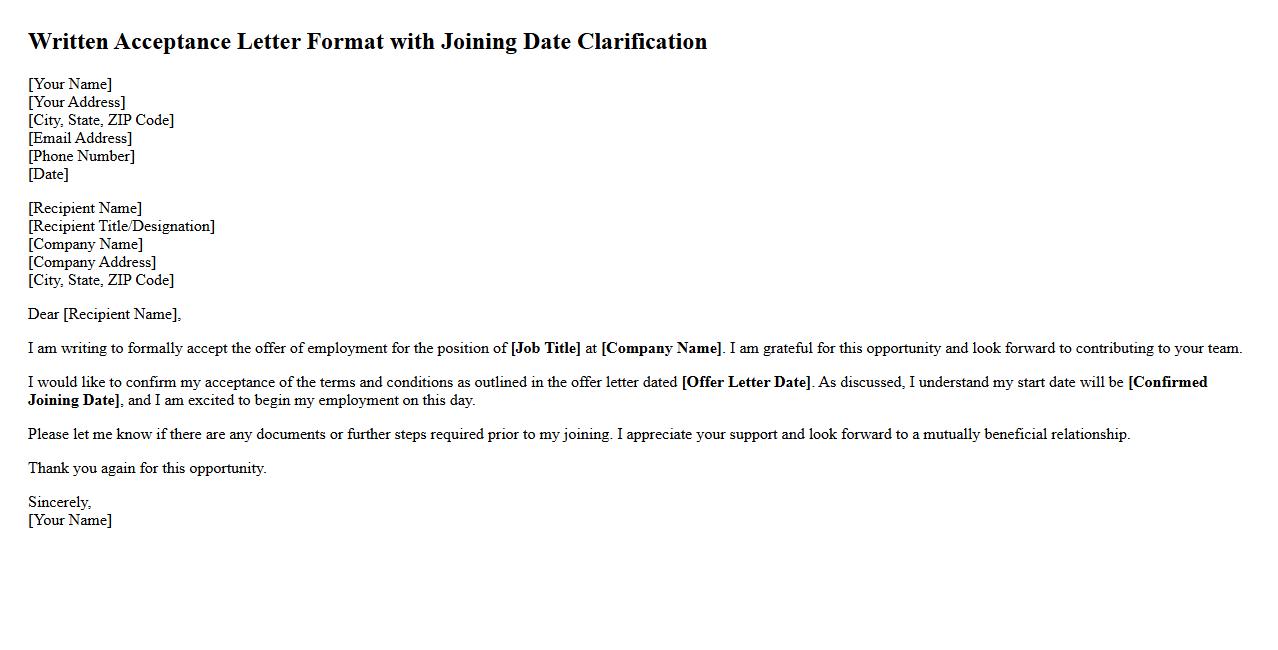Click the [Company Address] placeholder
Viewport: 1278px width, 650px height.
(92, 262)
